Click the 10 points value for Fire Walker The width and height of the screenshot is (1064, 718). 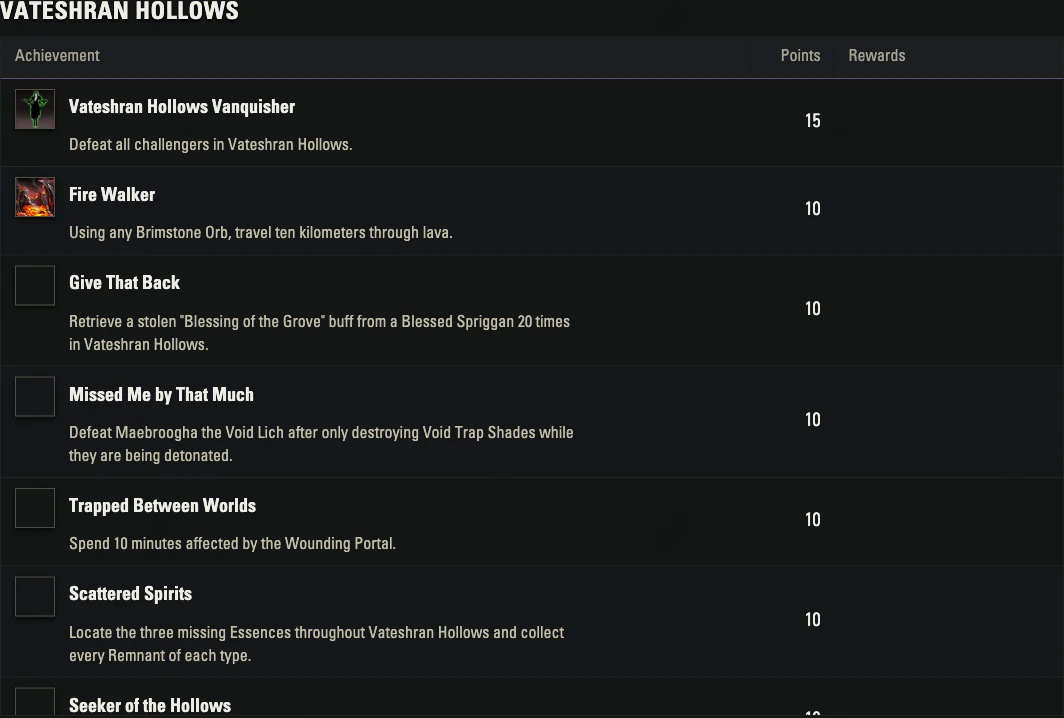tap(812, 209)
